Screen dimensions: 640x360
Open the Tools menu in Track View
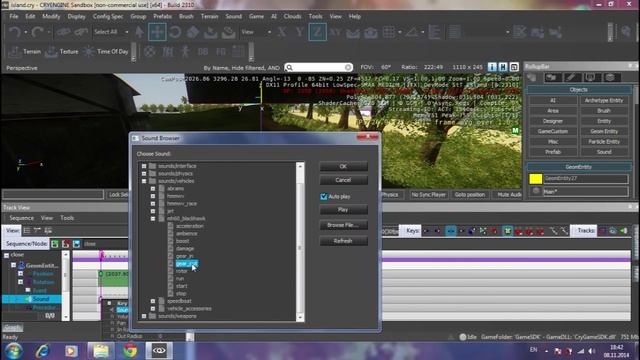click(x=67, y=218)
